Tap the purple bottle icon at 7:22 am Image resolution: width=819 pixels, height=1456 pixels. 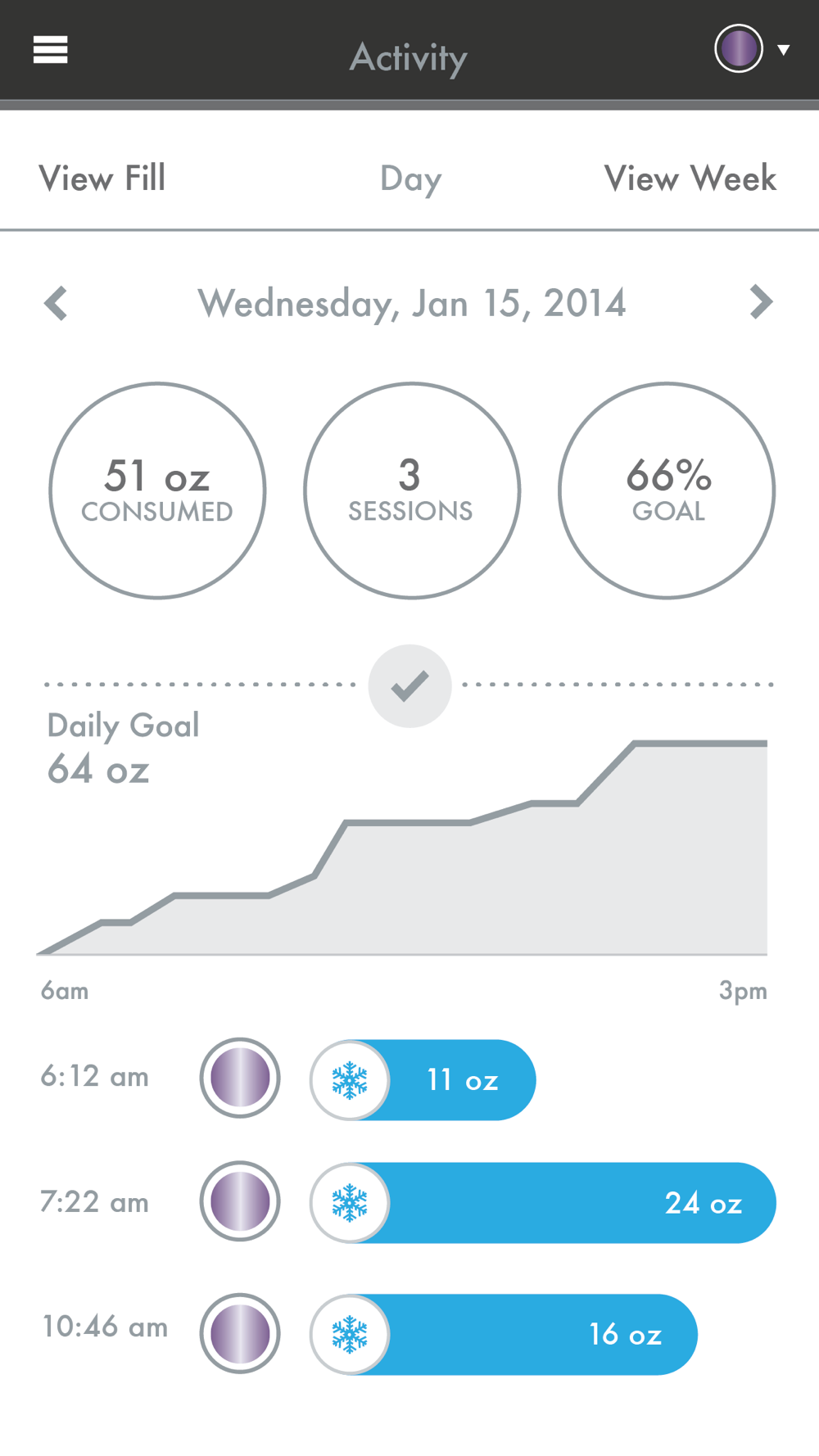(x=240, y=1201)
